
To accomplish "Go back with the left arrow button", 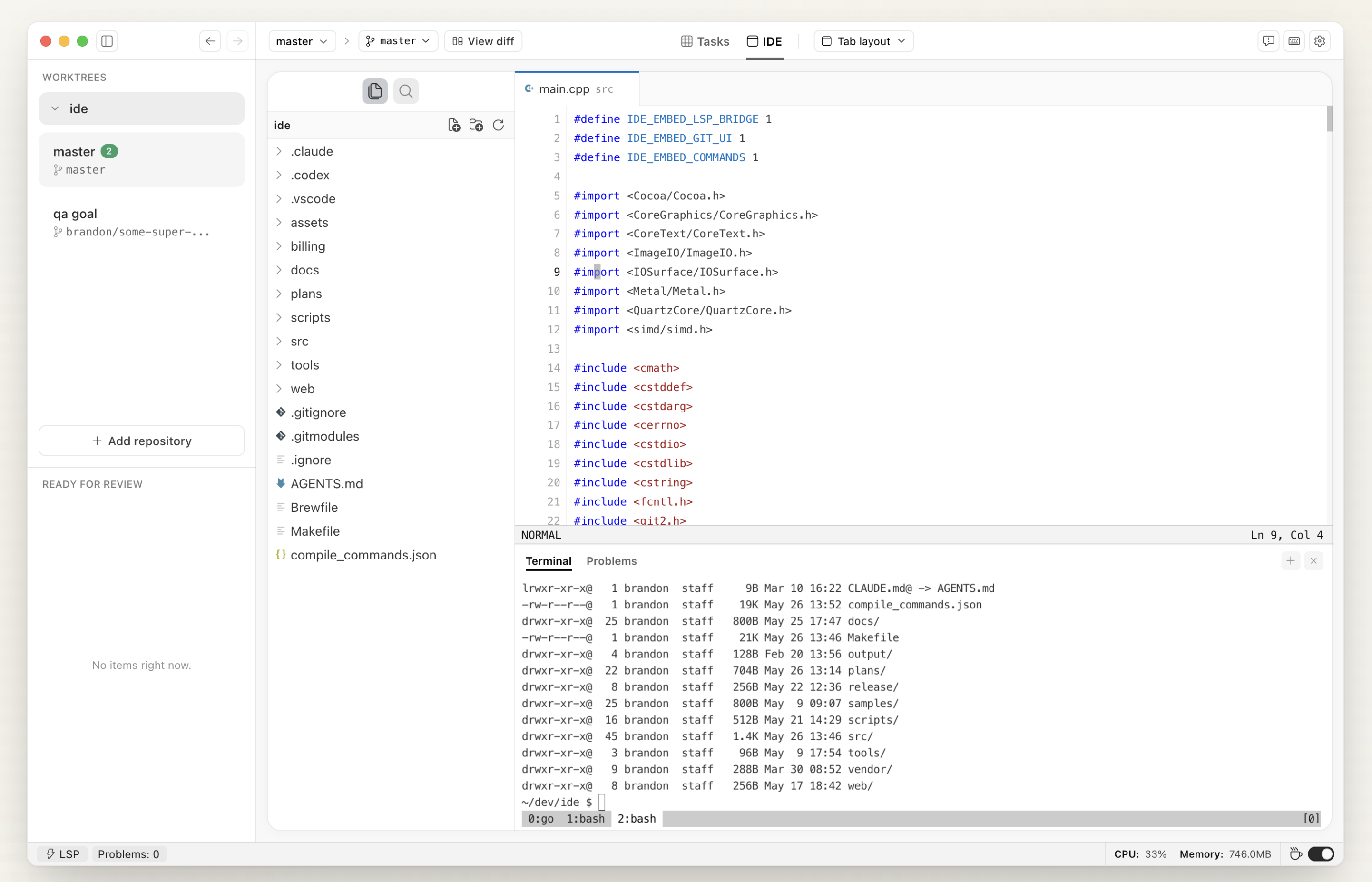I will click(x=210, y=41).
